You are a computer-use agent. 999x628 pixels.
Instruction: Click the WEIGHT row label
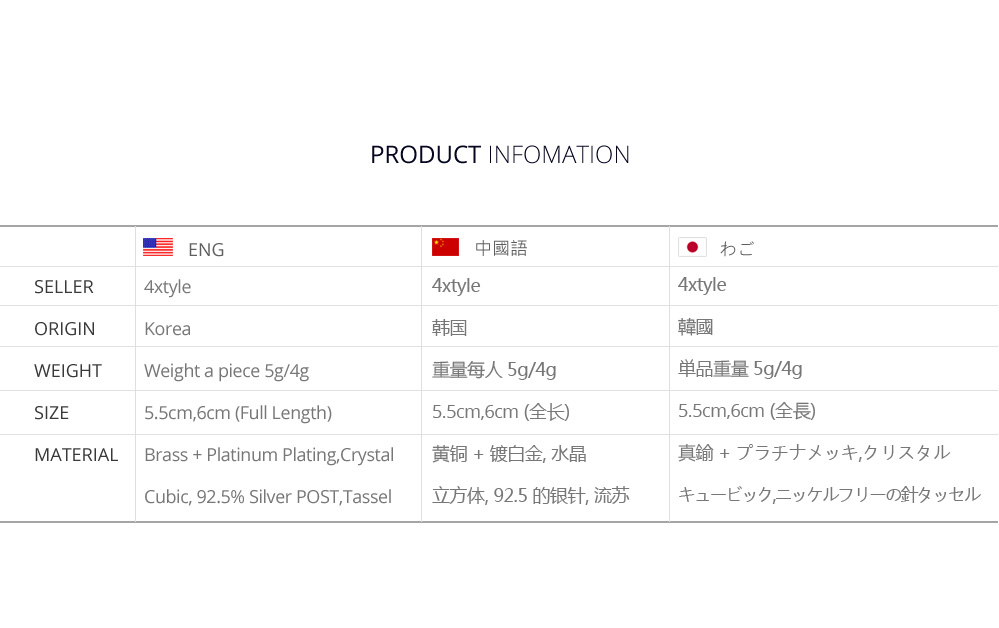(x=68, y=371)
